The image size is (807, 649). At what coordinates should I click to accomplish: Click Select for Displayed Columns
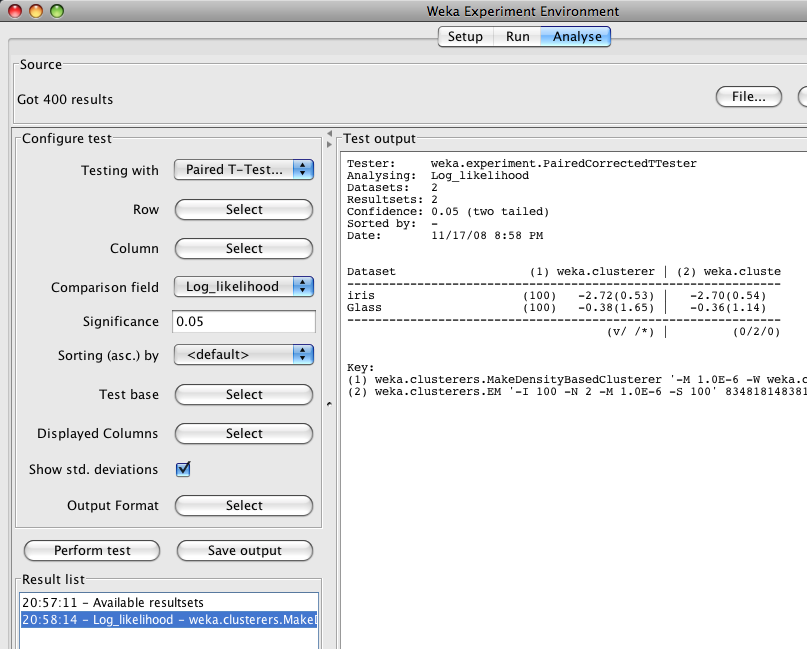(243, 433)
